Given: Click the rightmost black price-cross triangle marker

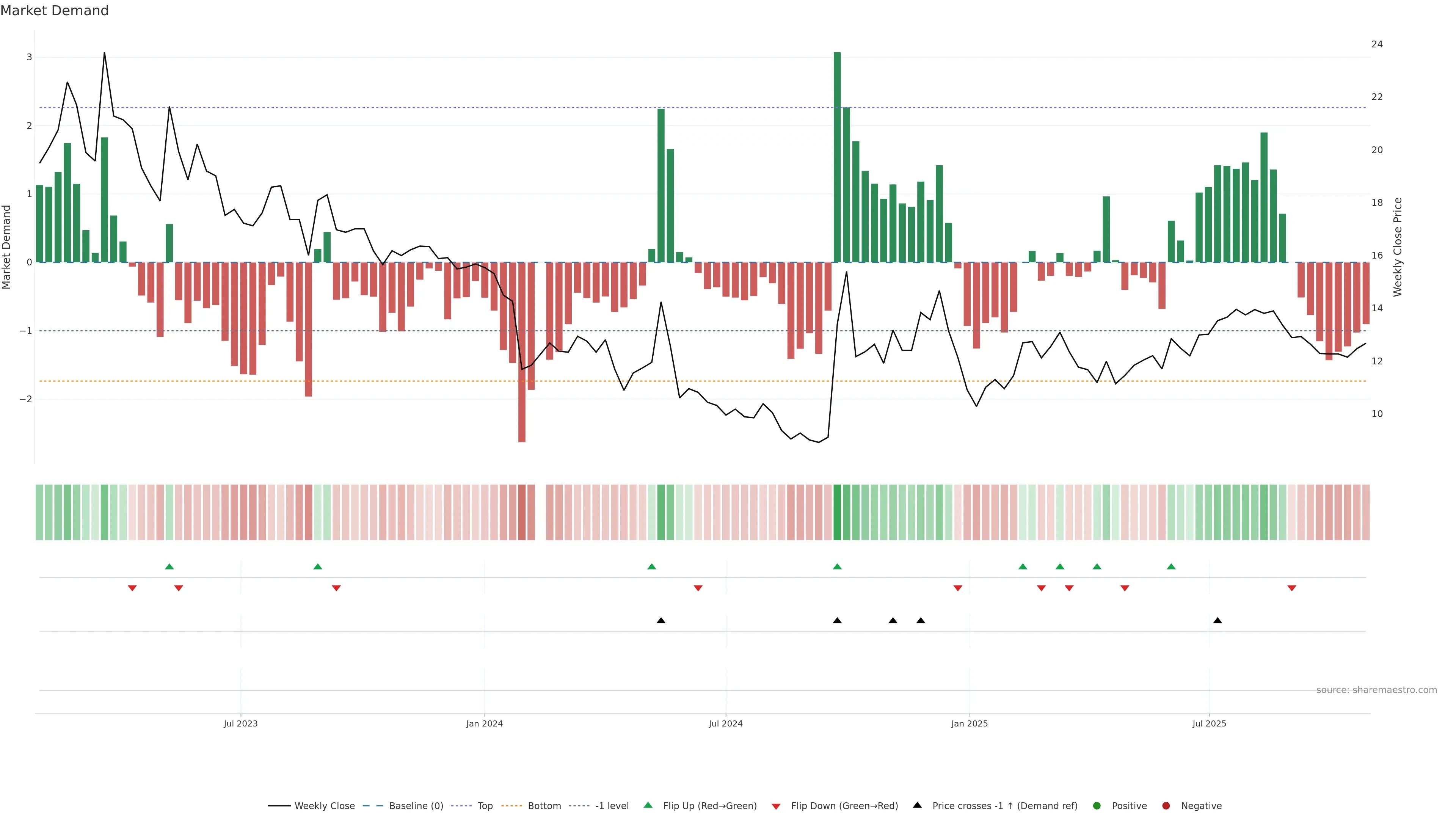Looking at the screenshot, I should pyautogui.click(x=1218, y=621).
